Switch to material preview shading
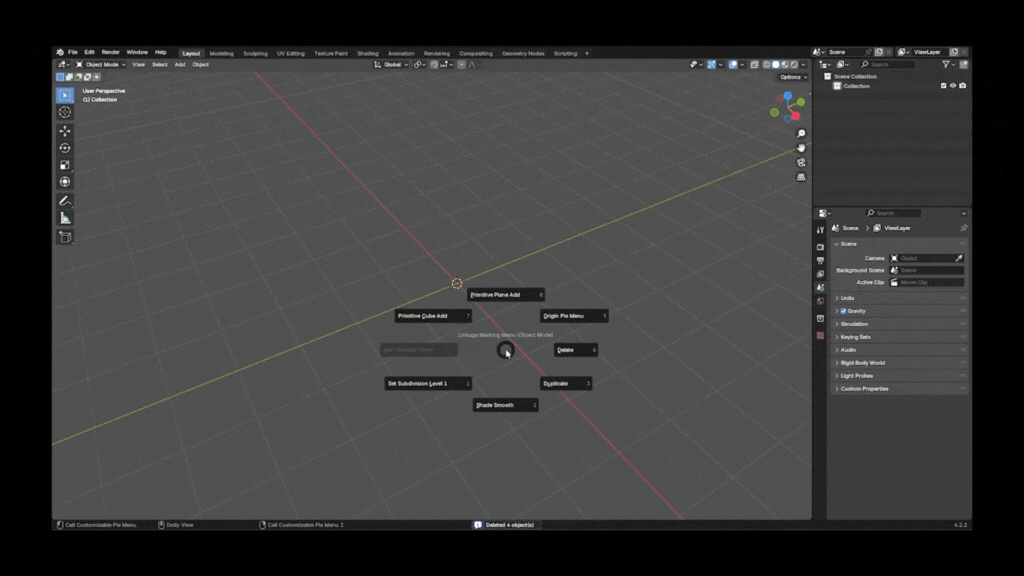This screenshot has width=1024, height=576. pos(785,65)
